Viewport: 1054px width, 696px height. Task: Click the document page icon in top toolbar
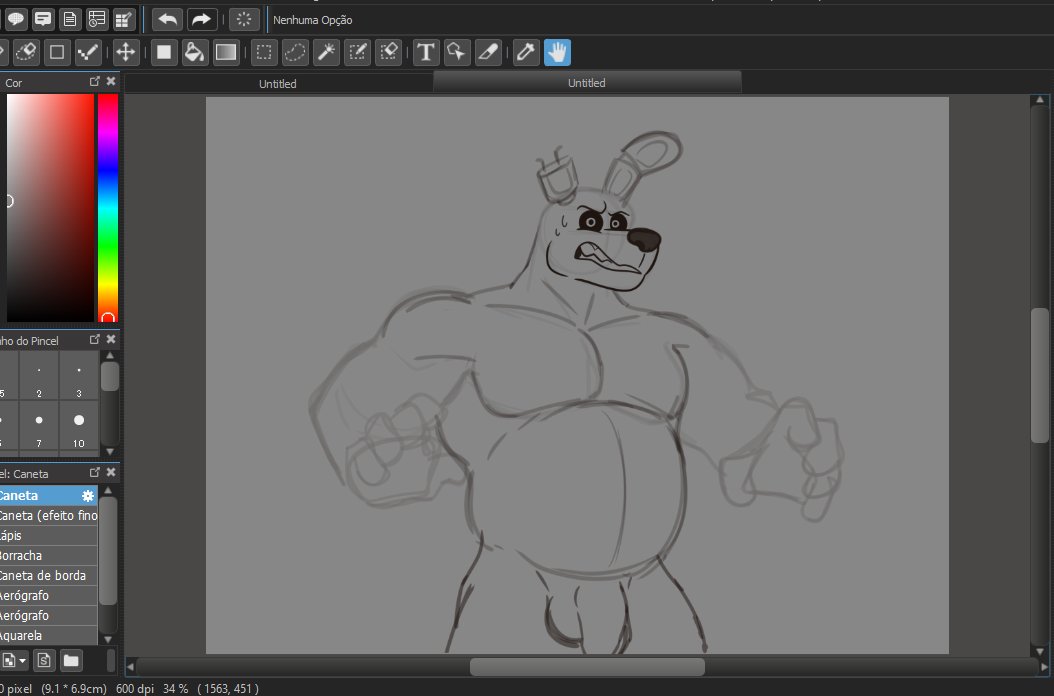70,20
